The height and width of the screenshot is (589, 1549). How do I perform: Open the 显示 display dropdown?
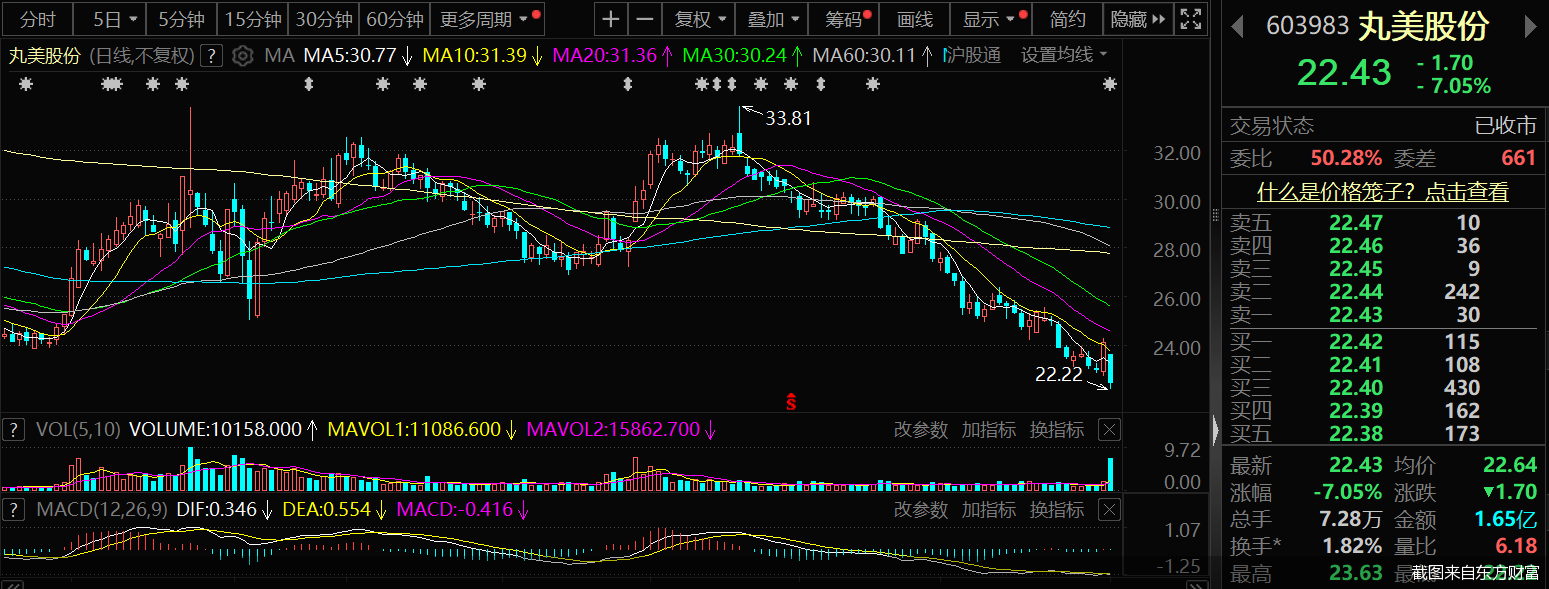tap(992, 19)
